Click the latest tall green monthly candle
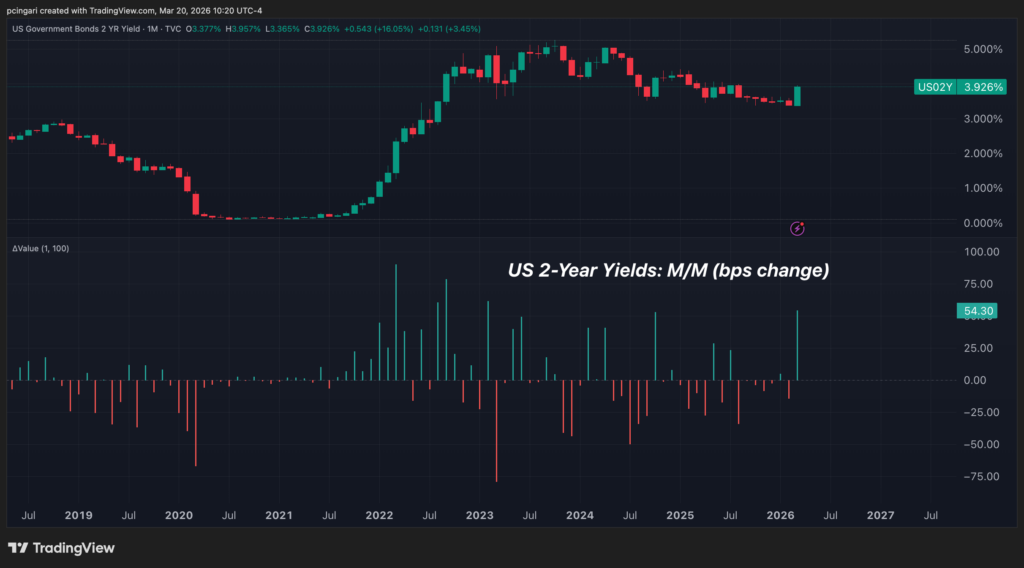Image resolution: width=1024 pixels, height=568 pixels. point(797,96)
